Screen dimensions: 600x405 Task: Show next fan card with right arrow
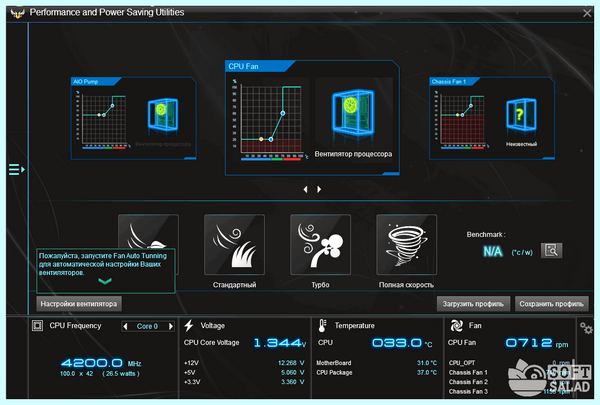pos(319,189)
